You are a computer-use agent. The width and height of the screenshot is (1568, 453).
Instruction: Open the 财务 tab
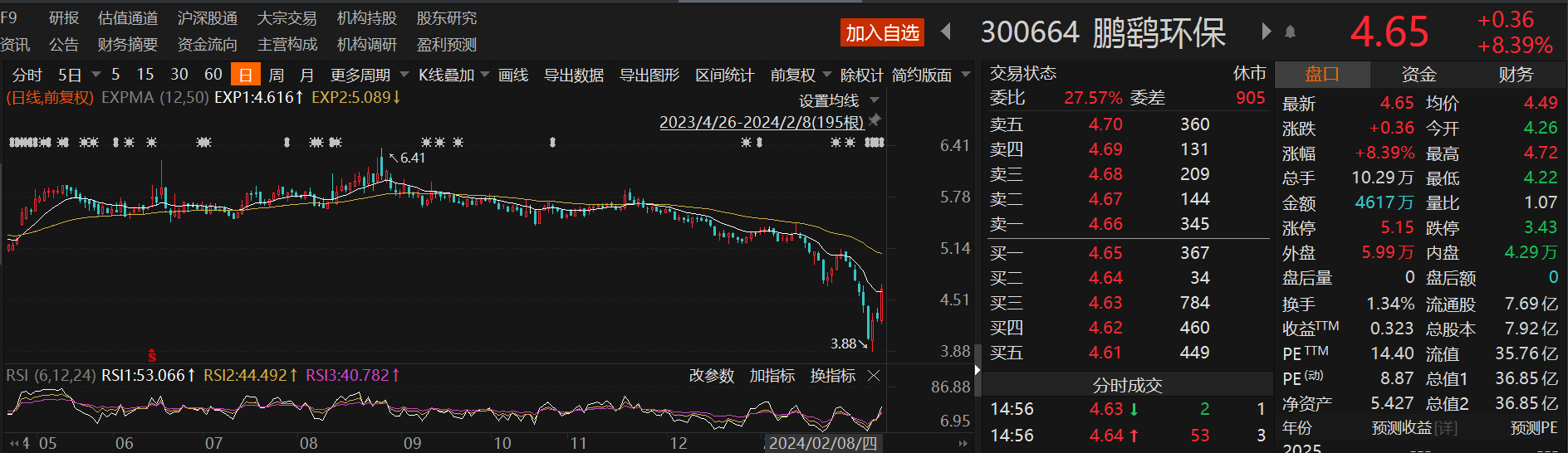coord(1516,75)
